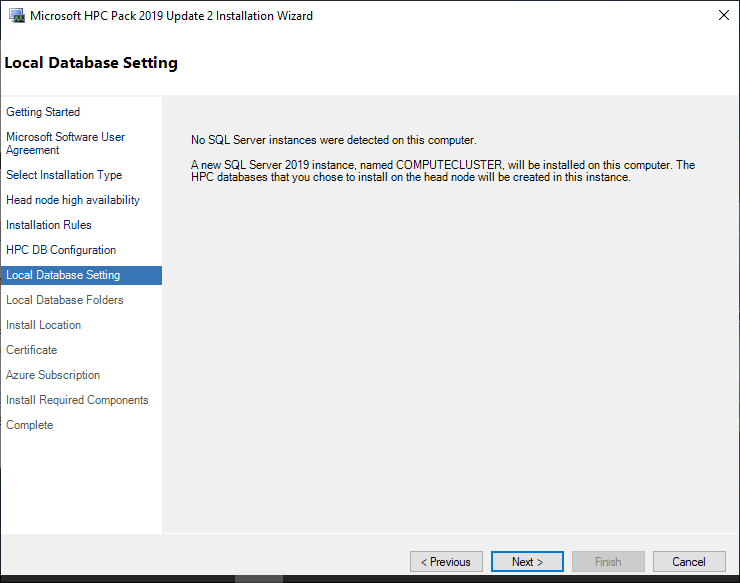Open Head node high availability step
Viewport: 740px width, 583px height.
pos(73,200)
